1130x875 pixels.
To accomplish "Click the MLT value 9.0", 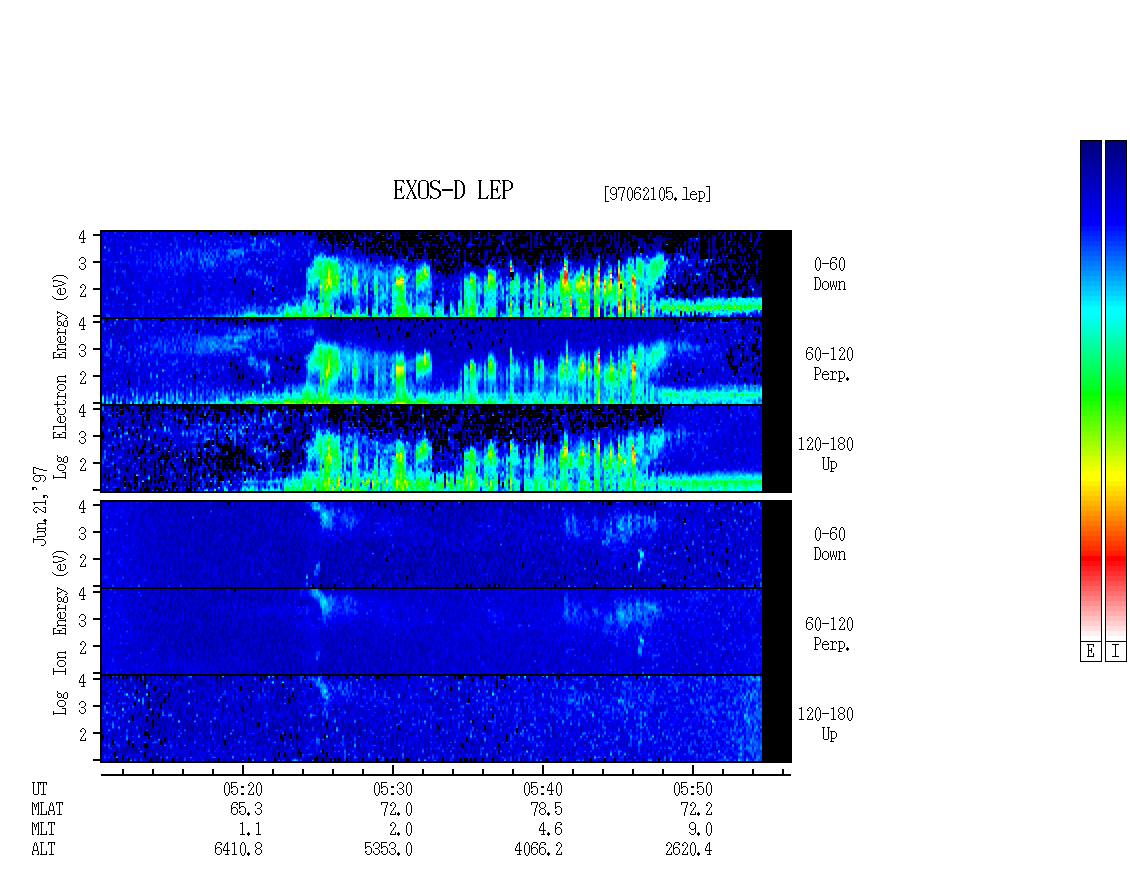I will tap(700, 830).
